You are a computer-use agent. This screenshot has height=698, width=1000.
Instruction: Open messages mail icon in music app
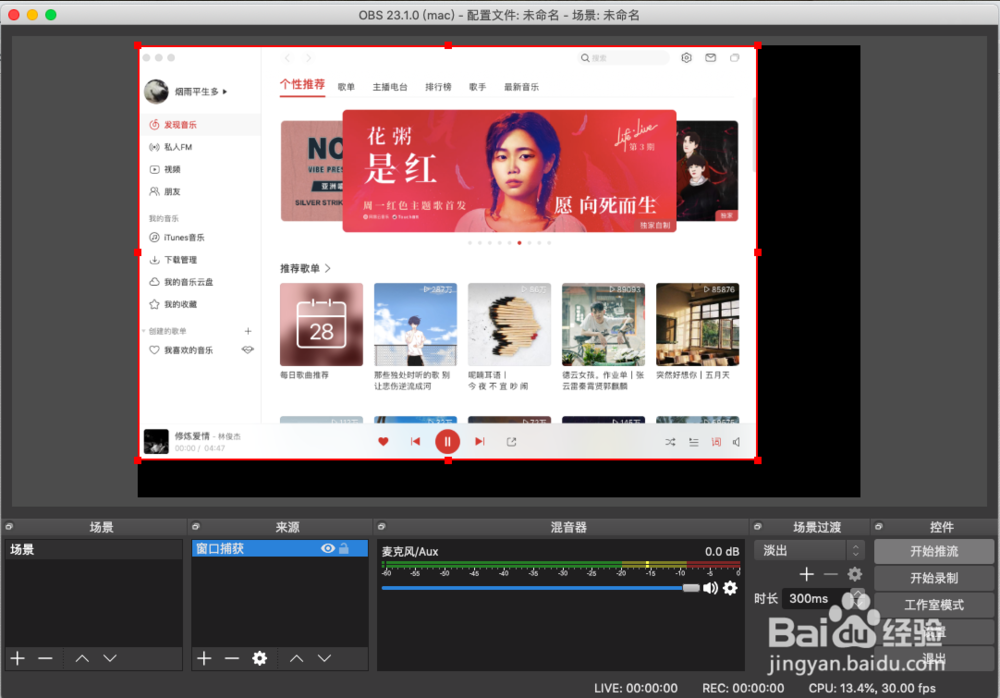[710, 57]
